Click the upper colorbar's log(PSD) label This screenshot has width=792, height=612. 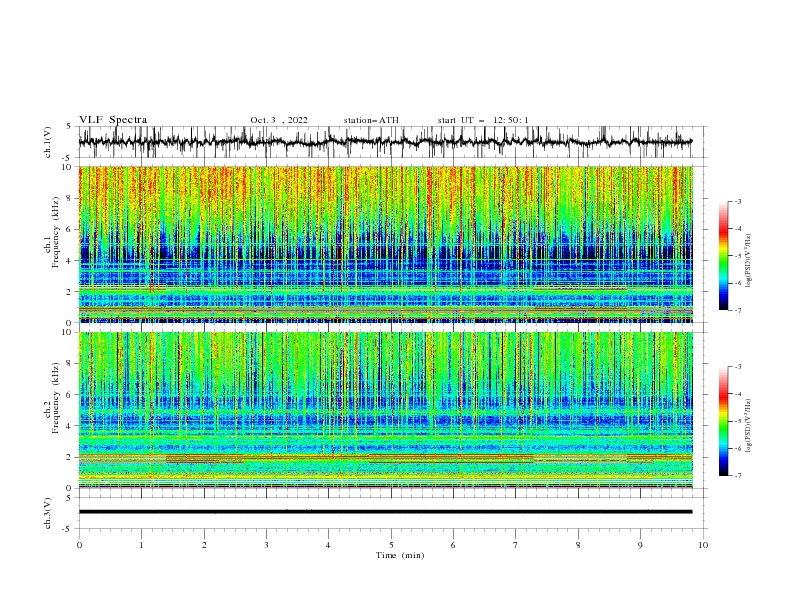point(749,261)
